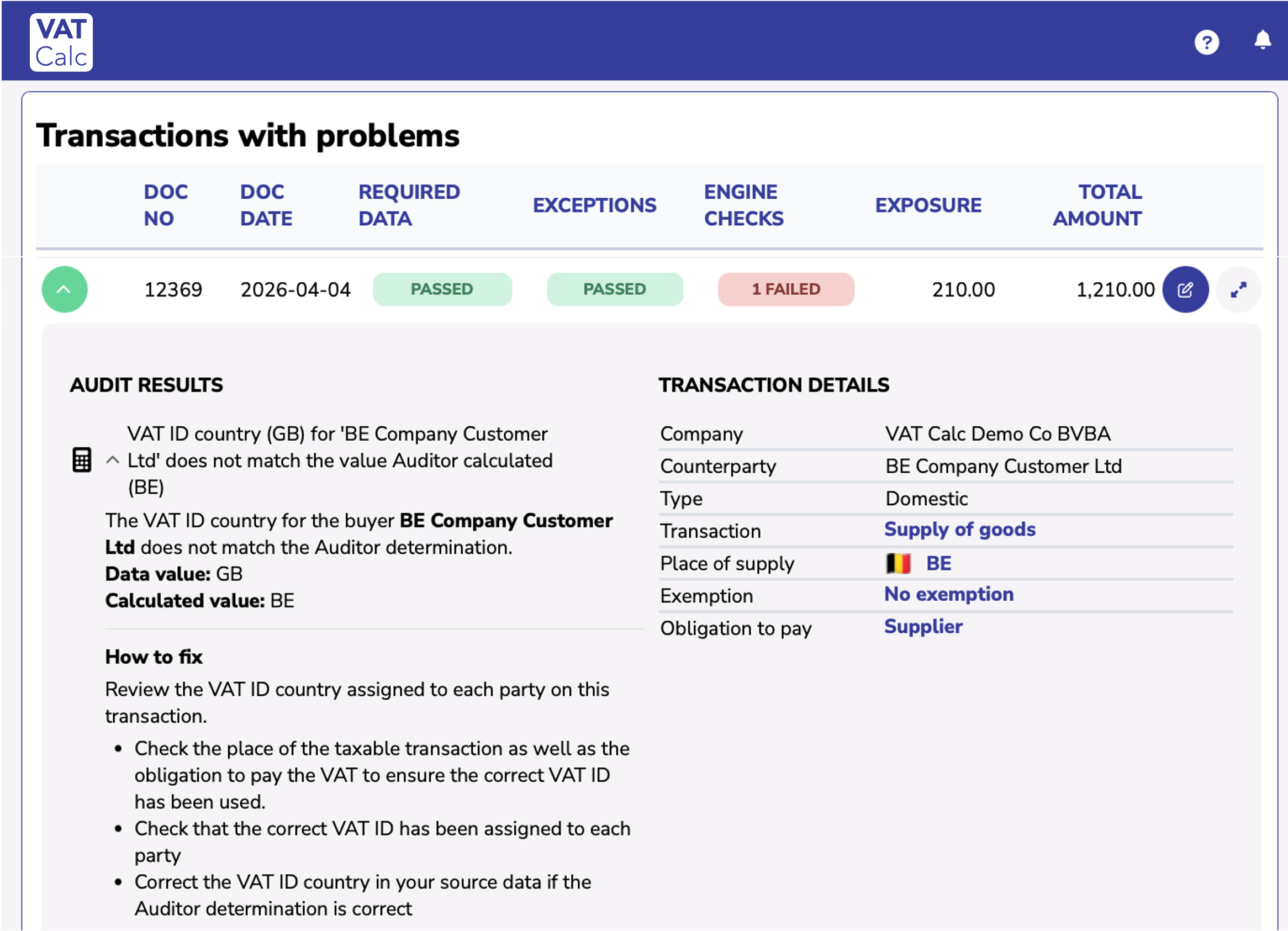This screenshot has width=1288, height=931.
Task: Click the calculator icon beside audit result
Action: 82,460
